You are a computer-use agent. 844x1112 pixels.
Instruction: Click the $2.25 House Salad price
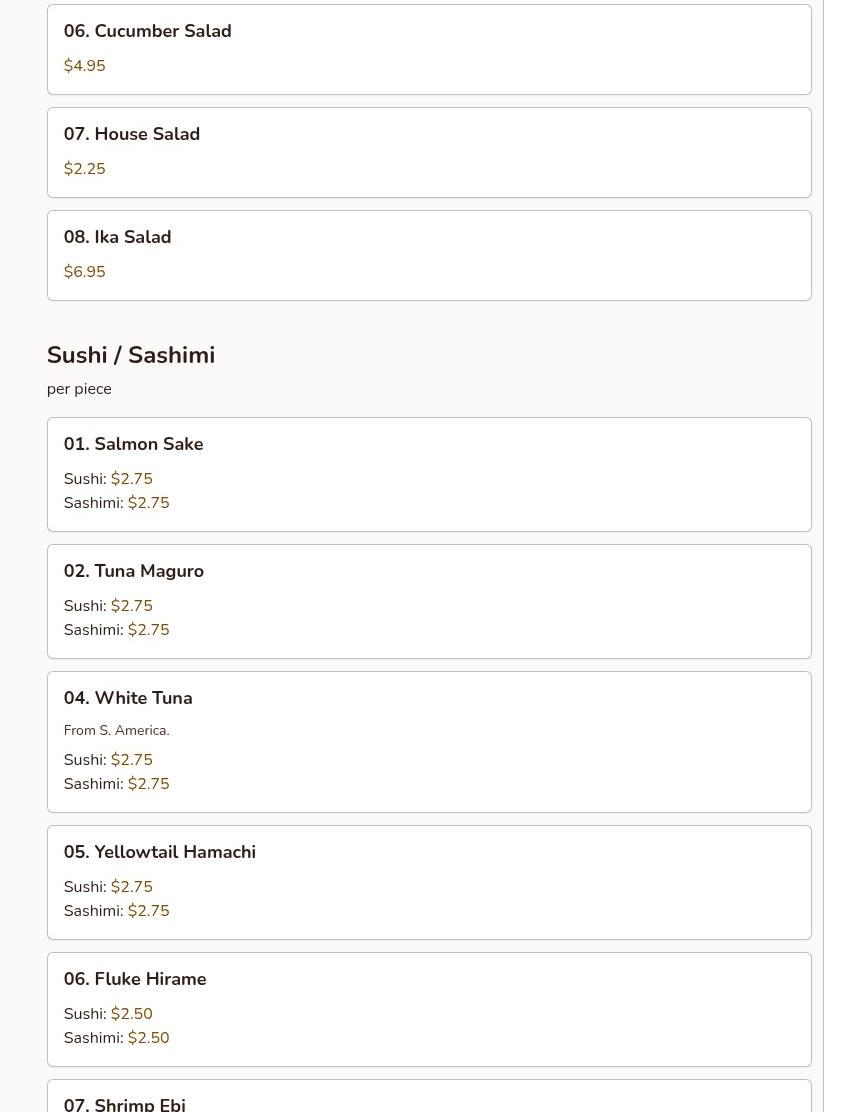pos(84,169)
